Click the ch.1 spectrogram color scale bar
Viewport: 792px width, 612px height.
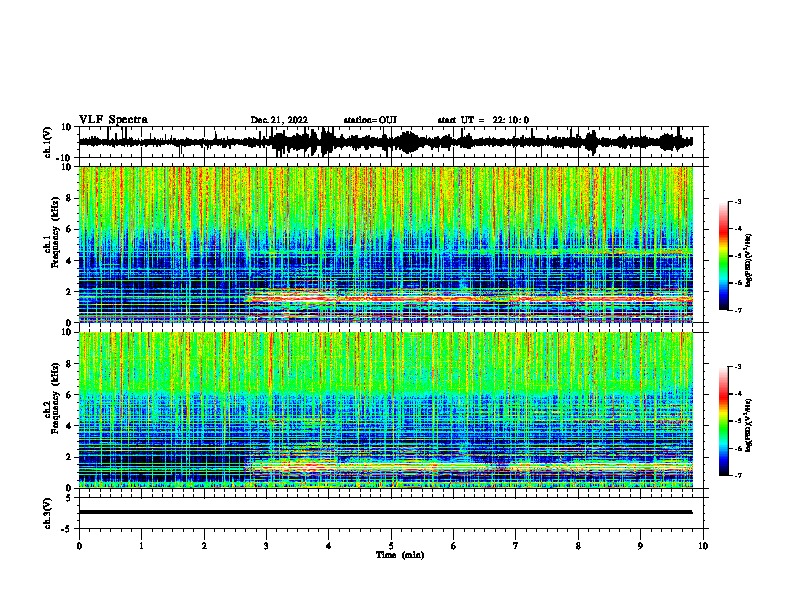click(723, 256)
